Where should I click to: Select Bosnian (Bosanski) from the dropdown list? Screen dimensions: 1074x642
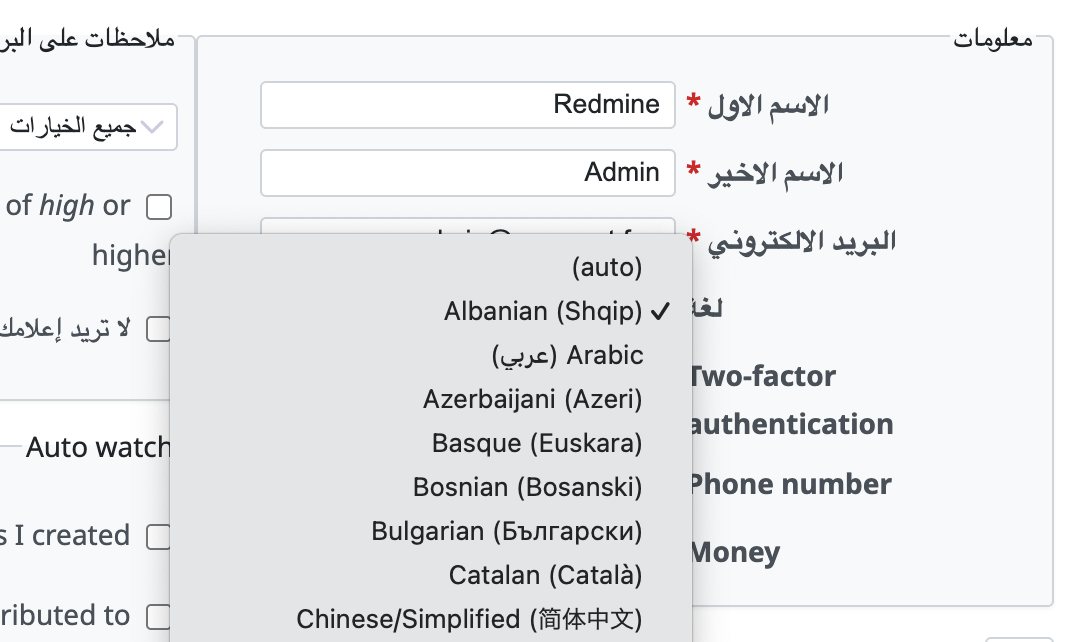click(527, 487)
